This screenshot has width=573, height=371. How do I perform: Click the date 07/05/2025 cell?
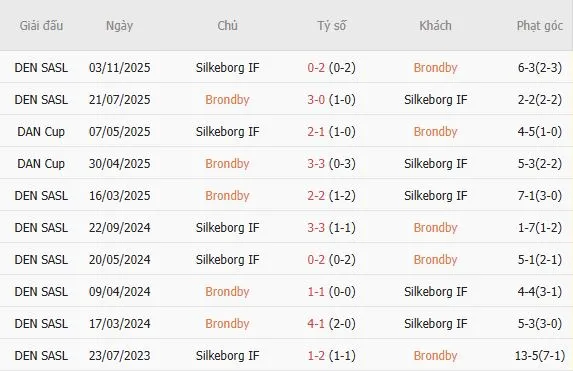119,132
